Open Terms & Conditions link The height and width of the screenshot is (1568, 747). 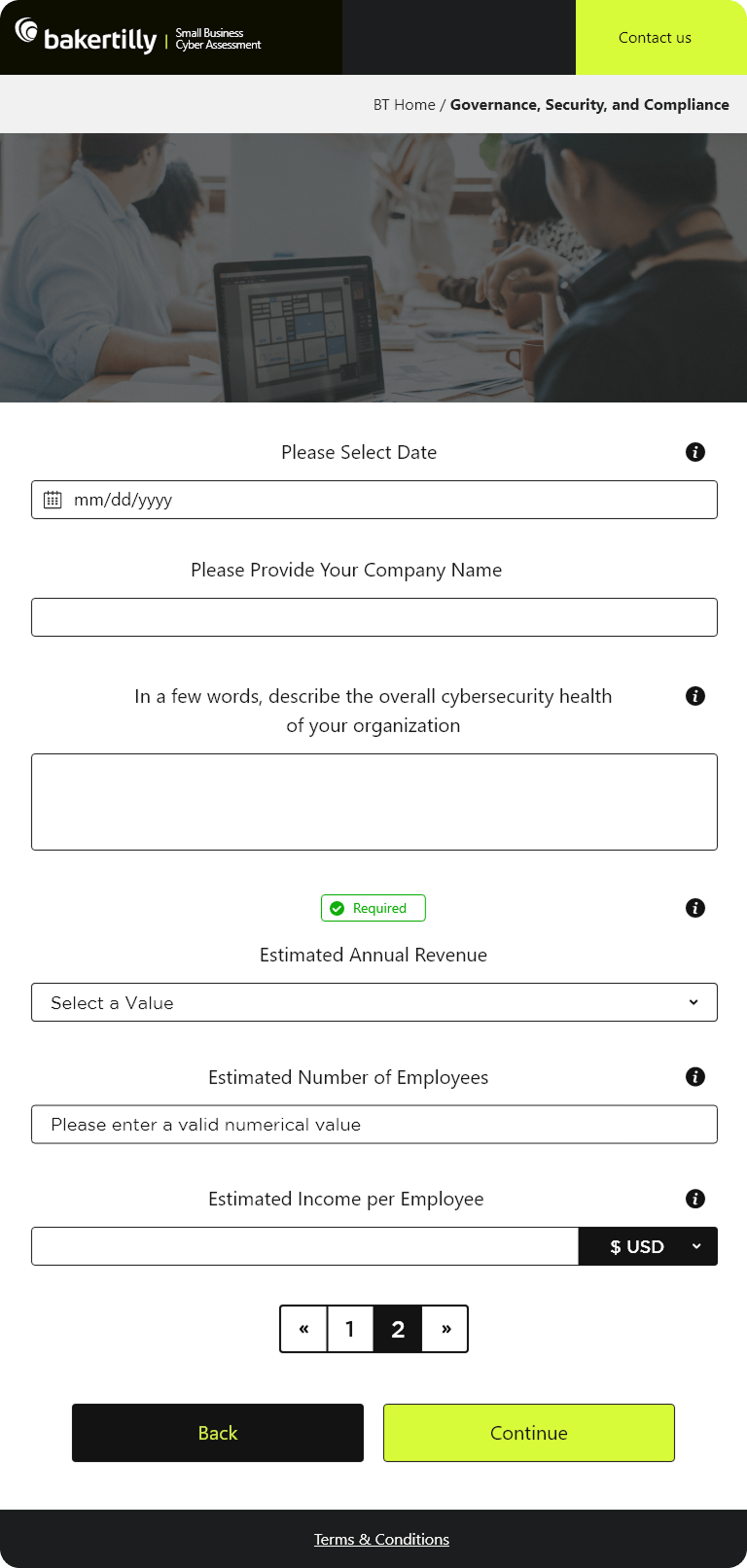[381, 1539]
